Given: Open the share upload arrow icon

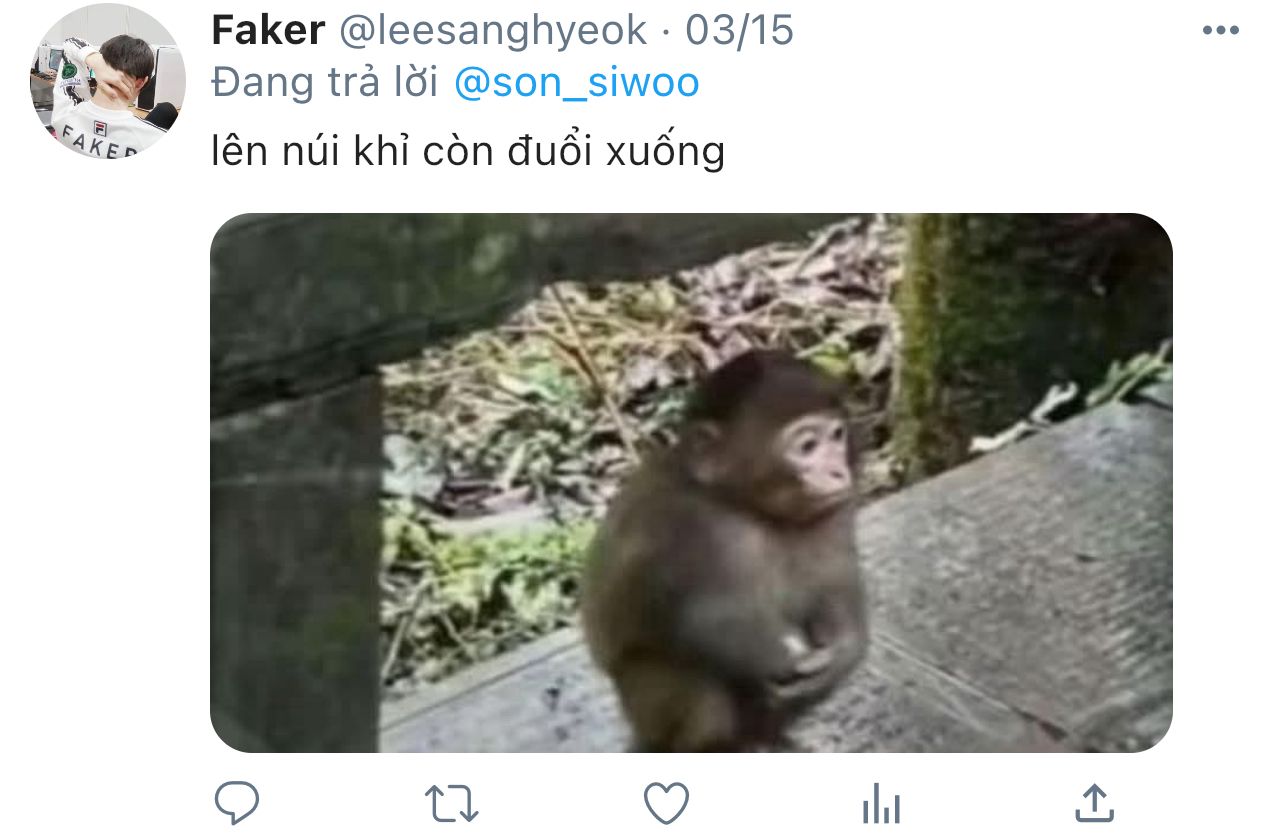Looking at the screenshot, I should click(1094, 803).
